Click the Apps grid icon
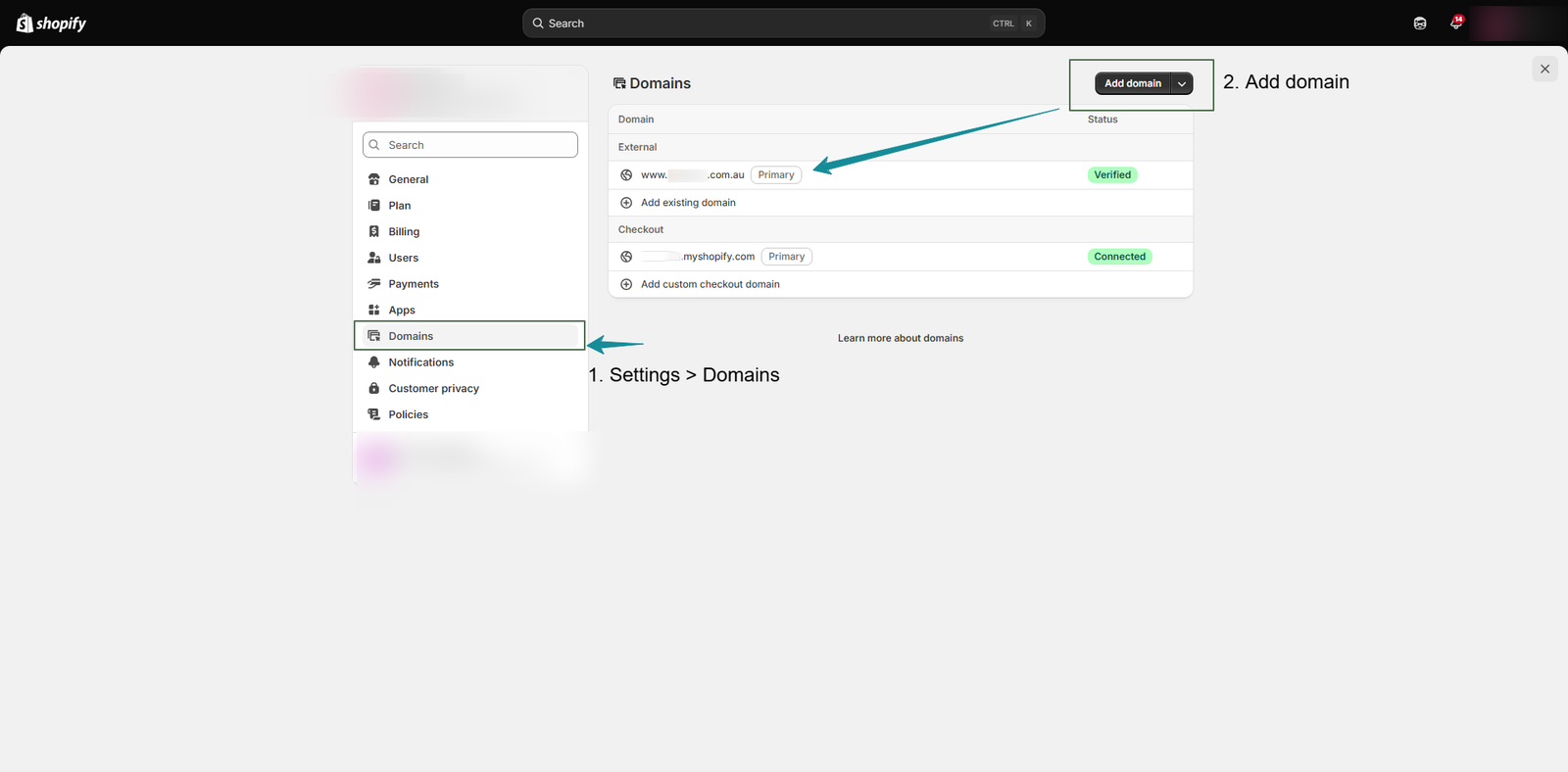 click(x=373, y=310)
